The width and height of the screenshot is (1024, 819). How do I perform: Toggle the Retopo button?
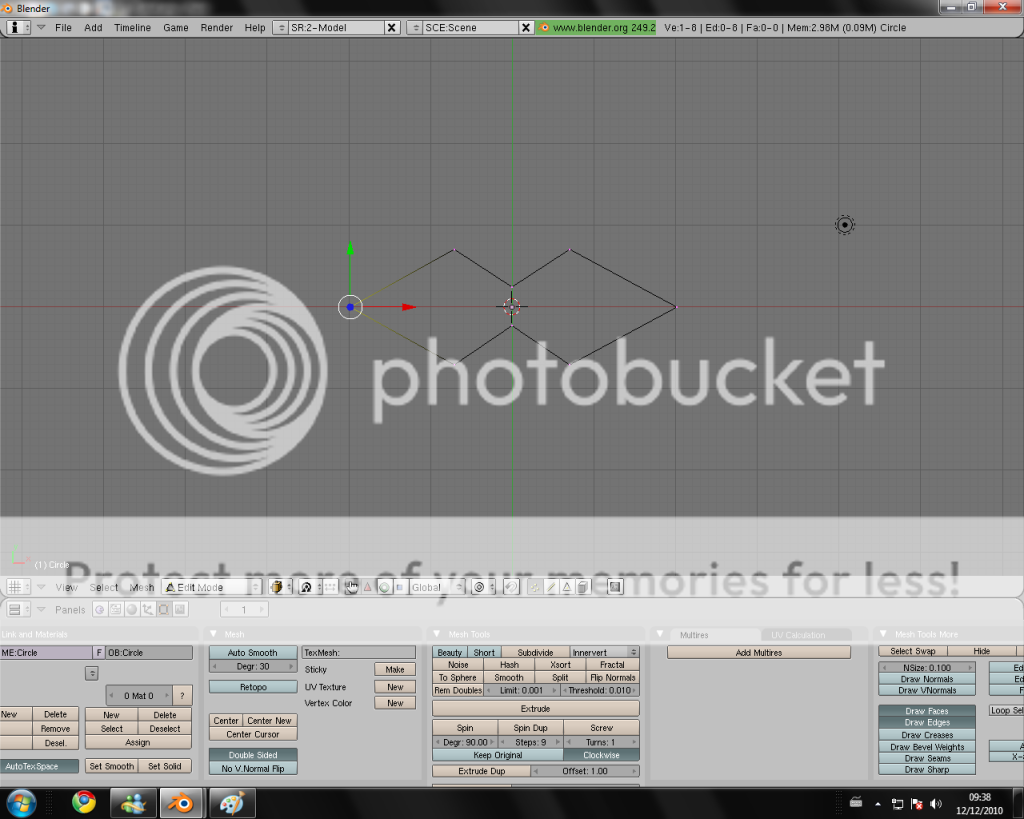point(253,687)
